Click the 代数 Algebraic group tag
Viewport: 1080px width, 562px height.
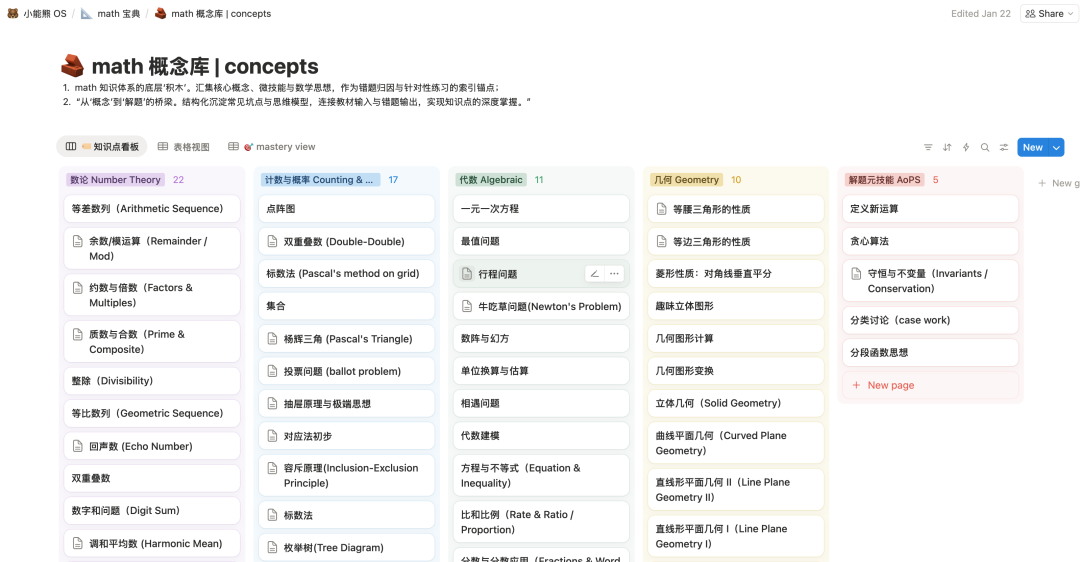[x=490, y=180]
